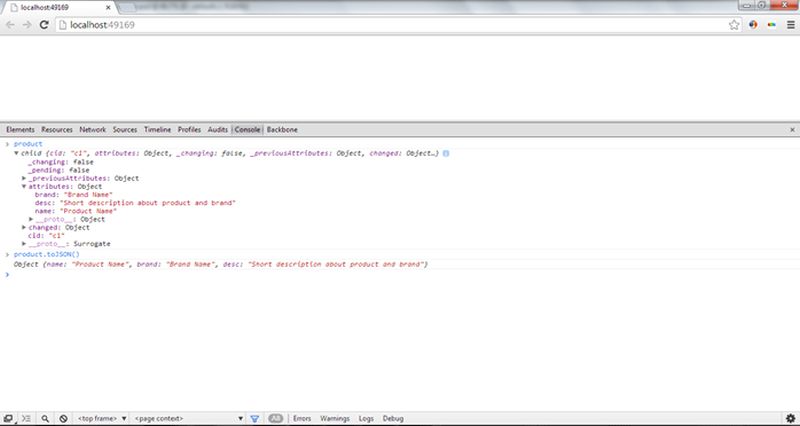Switch to the Resources tab
The height and width of the screenshot is (426, 800).
click(x=57, y=130)
